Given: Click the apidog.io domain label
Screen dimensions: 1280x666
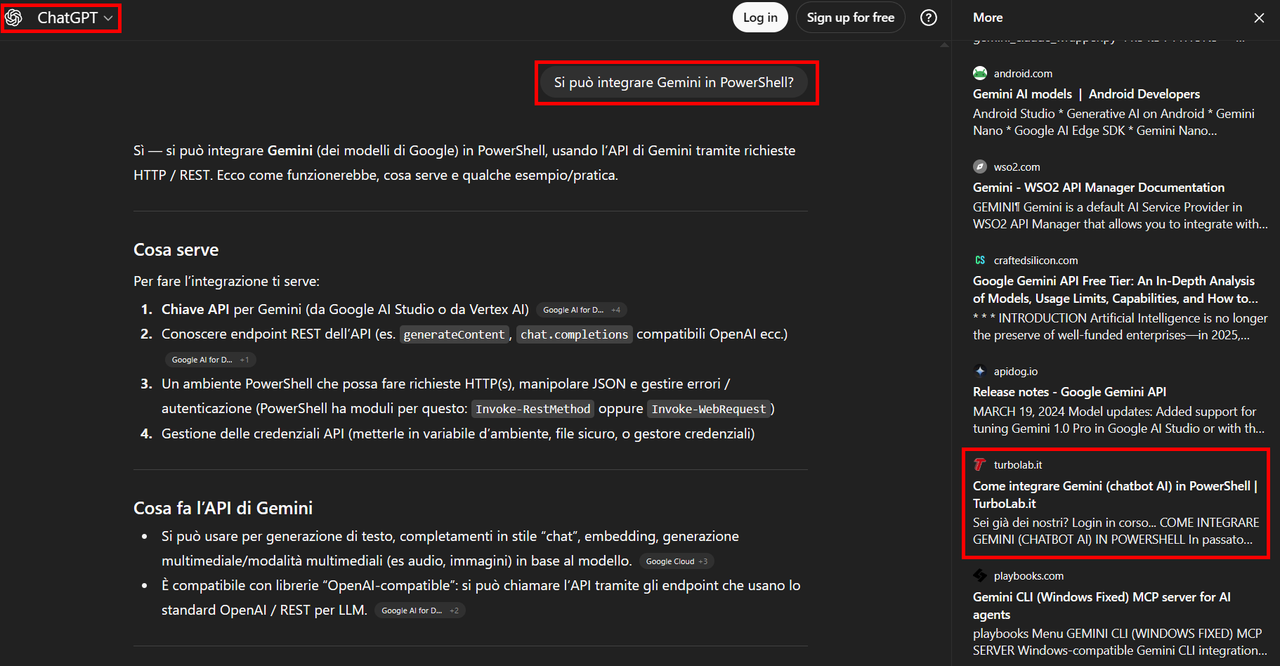Looking at the screenshot, I should coord(1016,371).
